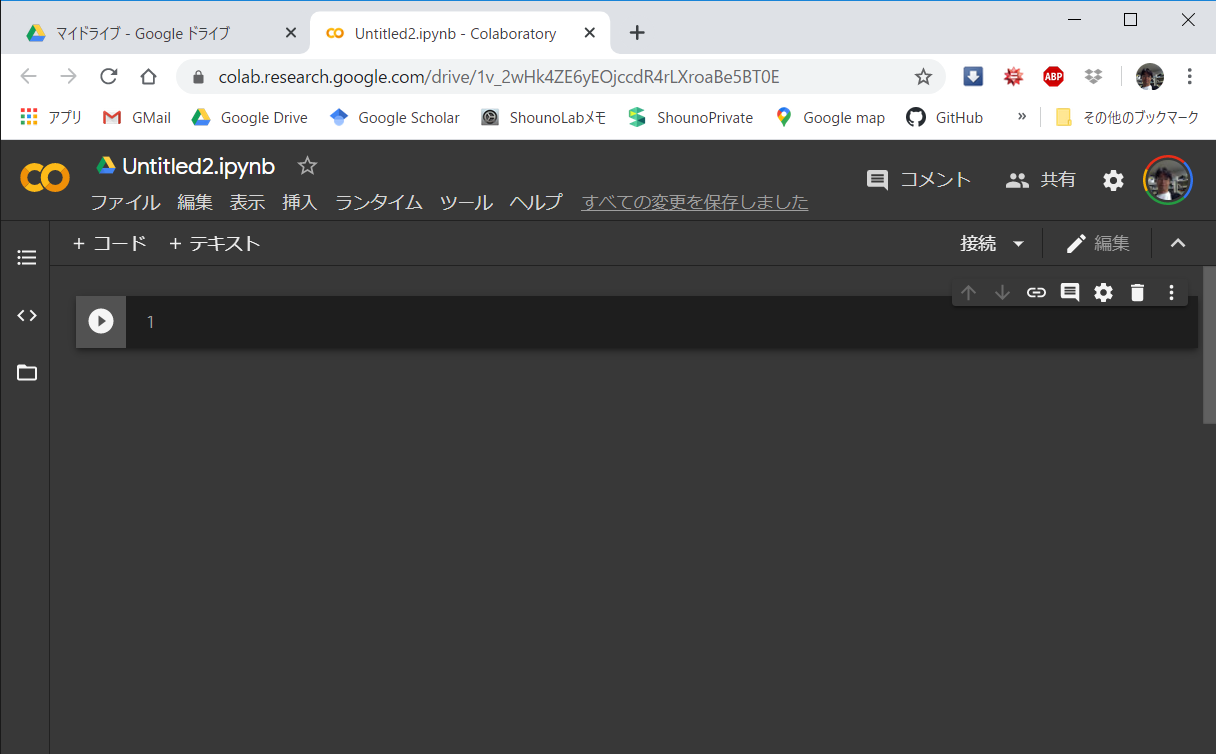Collapse the header with chevron up

tap(1178, 243)
